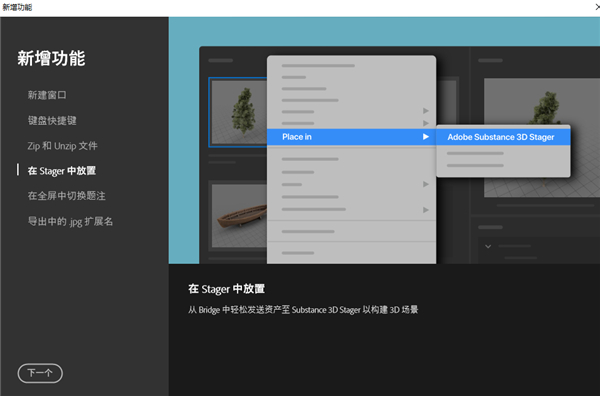
Task: Select Zip 和 Unzip 文件 entry
Action: tap(62, 146)
